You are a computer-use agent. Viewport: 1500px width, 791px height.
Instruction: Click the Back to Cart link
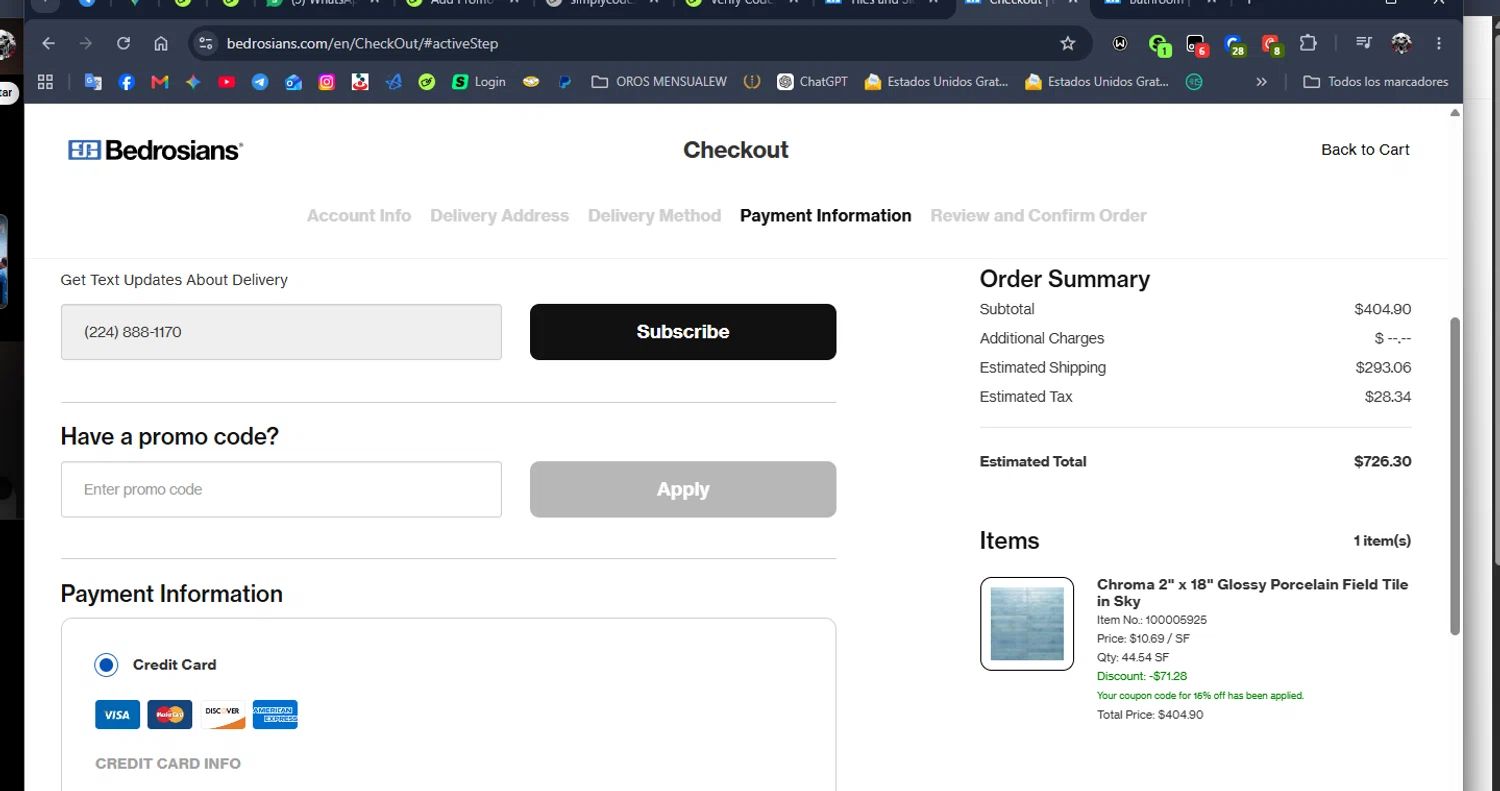click(1365, 150)
